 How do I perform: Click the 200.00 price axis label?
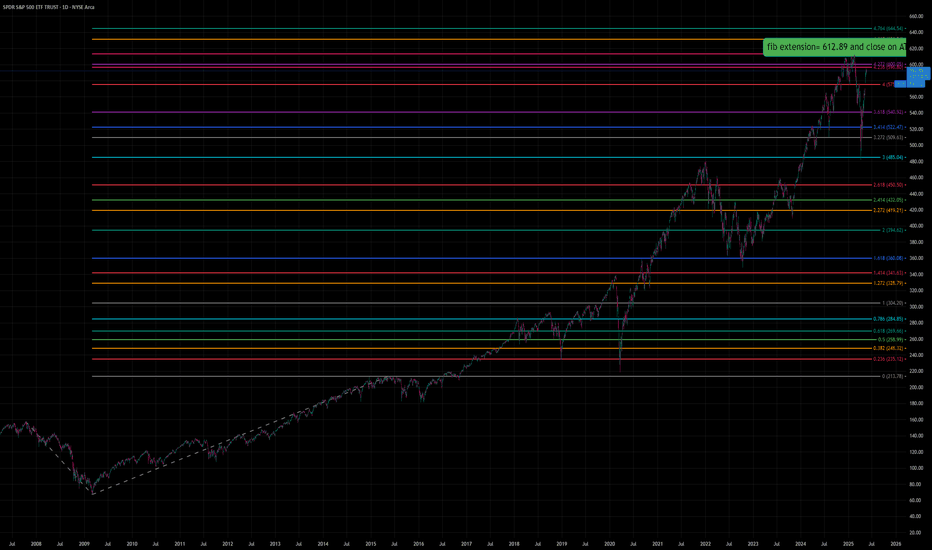(916, 387)
